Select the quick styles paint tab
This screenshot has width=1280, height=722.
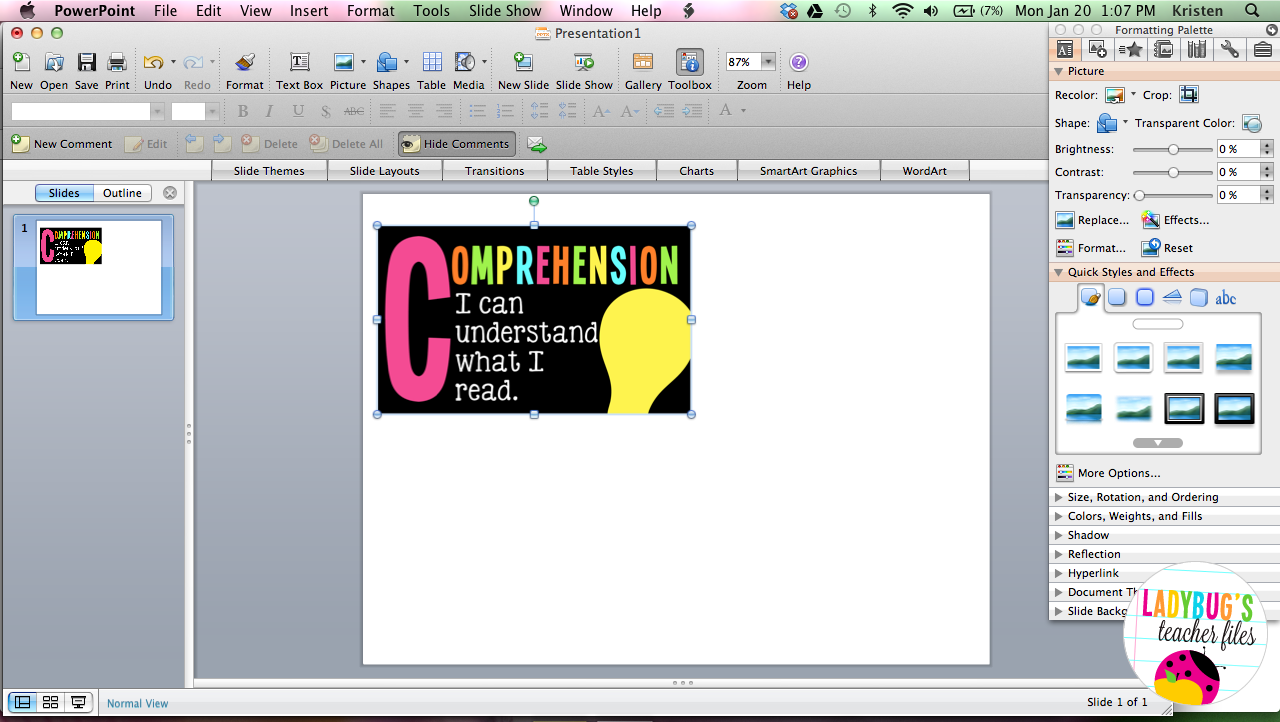(1092, 297)
